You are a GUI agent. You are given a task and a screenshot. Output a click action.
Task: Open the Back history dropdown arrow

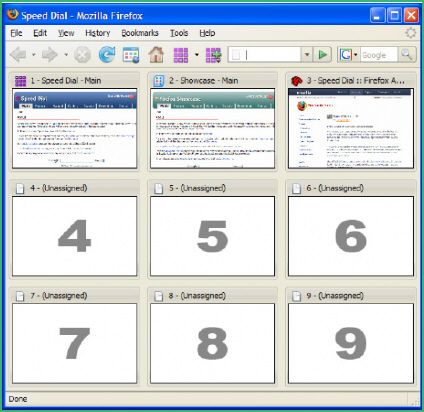(x=33, y=55)
